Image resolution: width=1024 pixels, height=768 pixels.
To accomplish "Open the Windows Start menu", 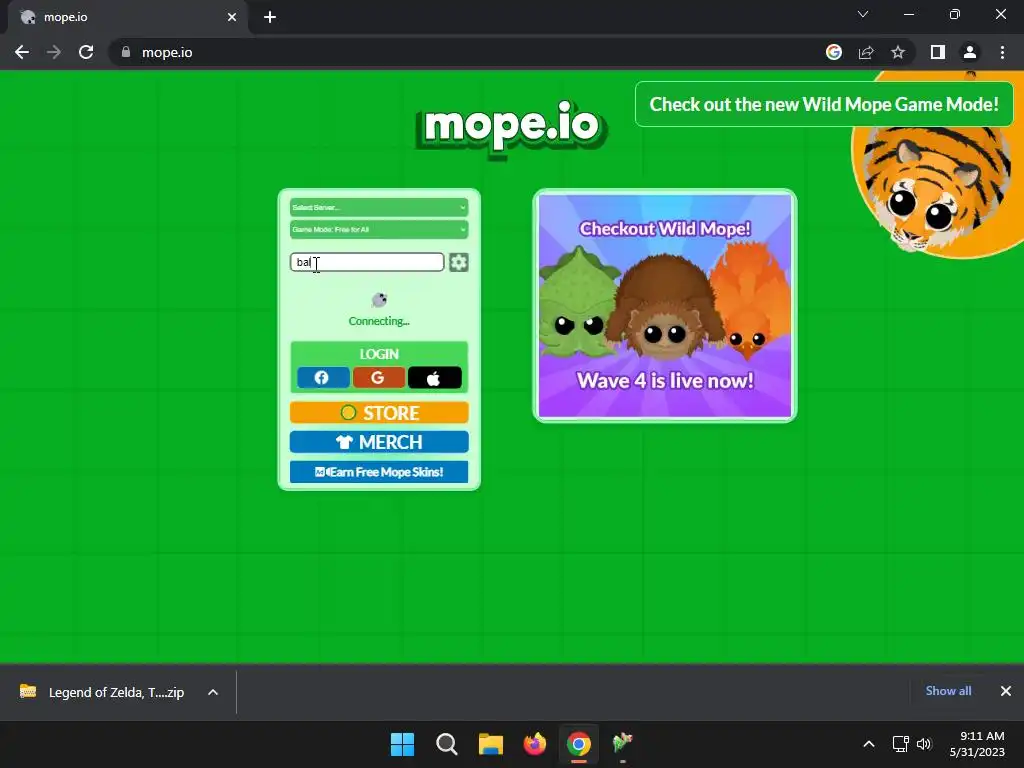I will click(402, 744).
